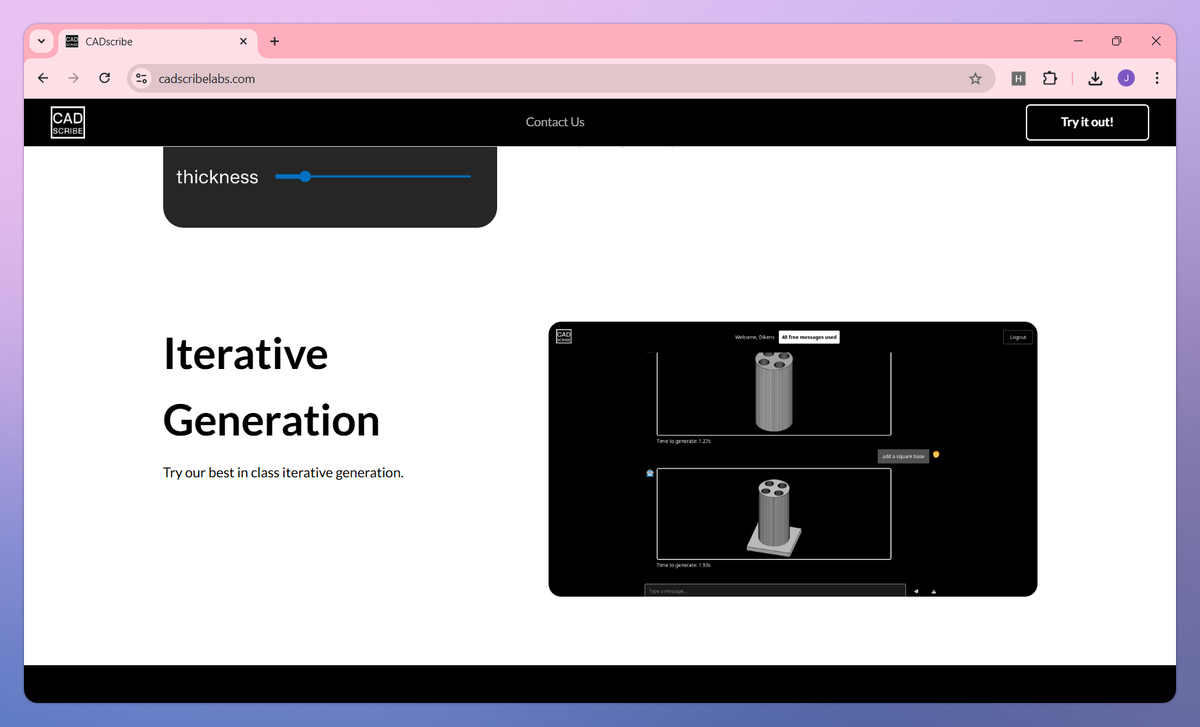Click the 'add a square base' chat bubble
The width and height of the screenshot is (1200, 727).
[x=903, y=456]
